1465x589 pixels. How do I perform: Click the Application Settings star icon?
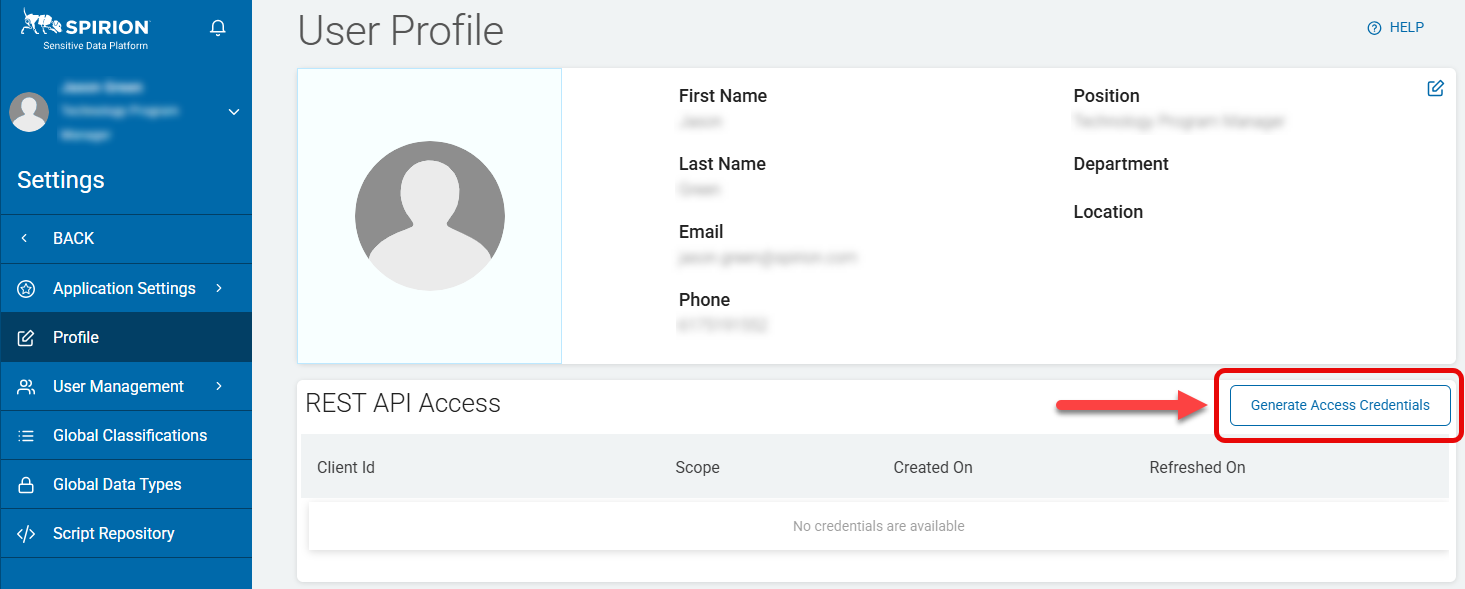pyautogui.click(x=27, y=289)
